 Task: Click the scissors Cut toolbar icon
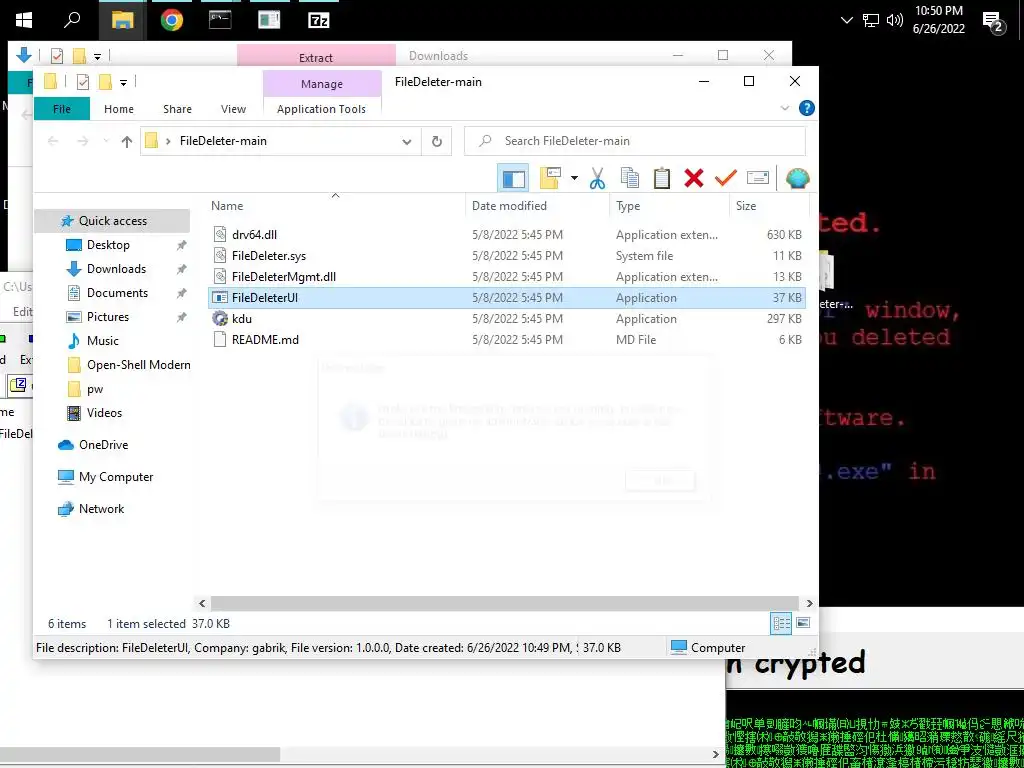click(597, 178)
